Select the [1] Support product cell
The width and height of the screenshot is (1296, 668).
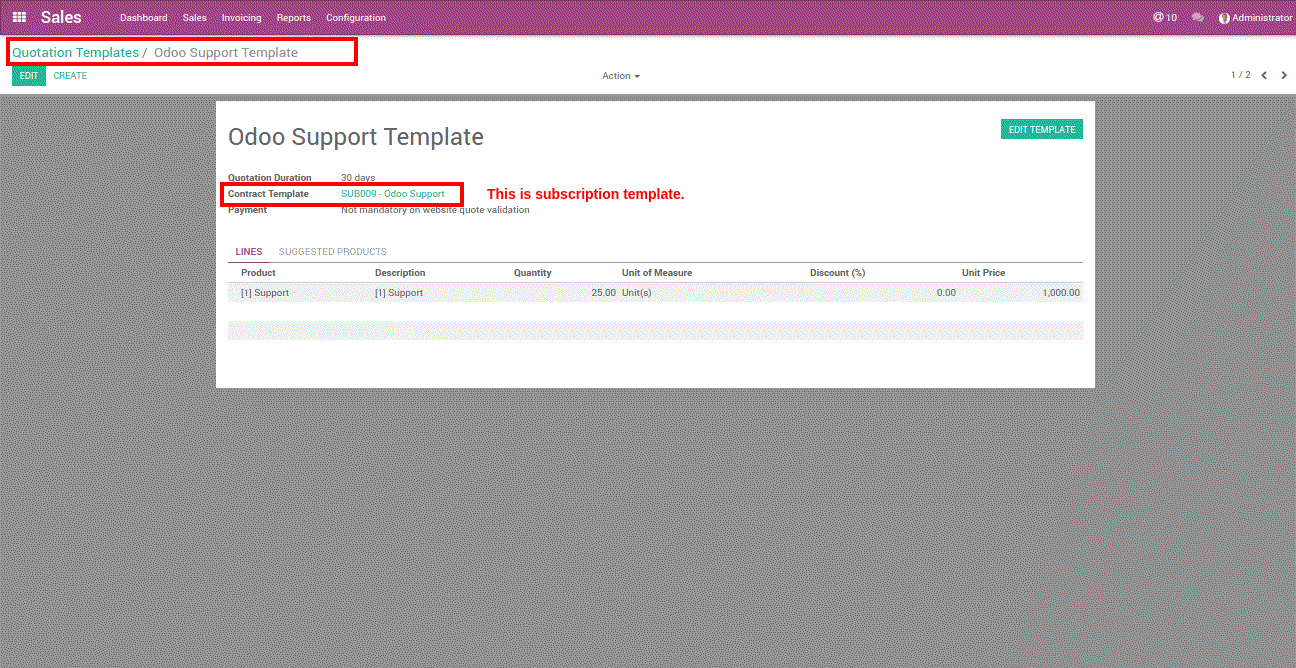coord(265,293)
